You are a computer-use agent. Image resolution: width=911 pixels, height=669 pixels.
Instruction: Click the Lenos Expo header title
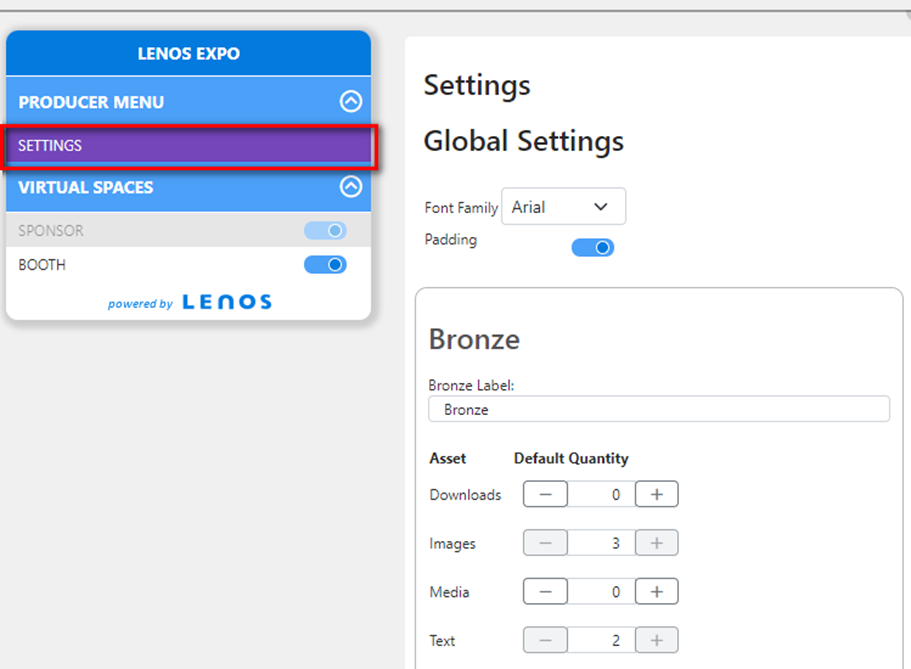pos(188,53)
